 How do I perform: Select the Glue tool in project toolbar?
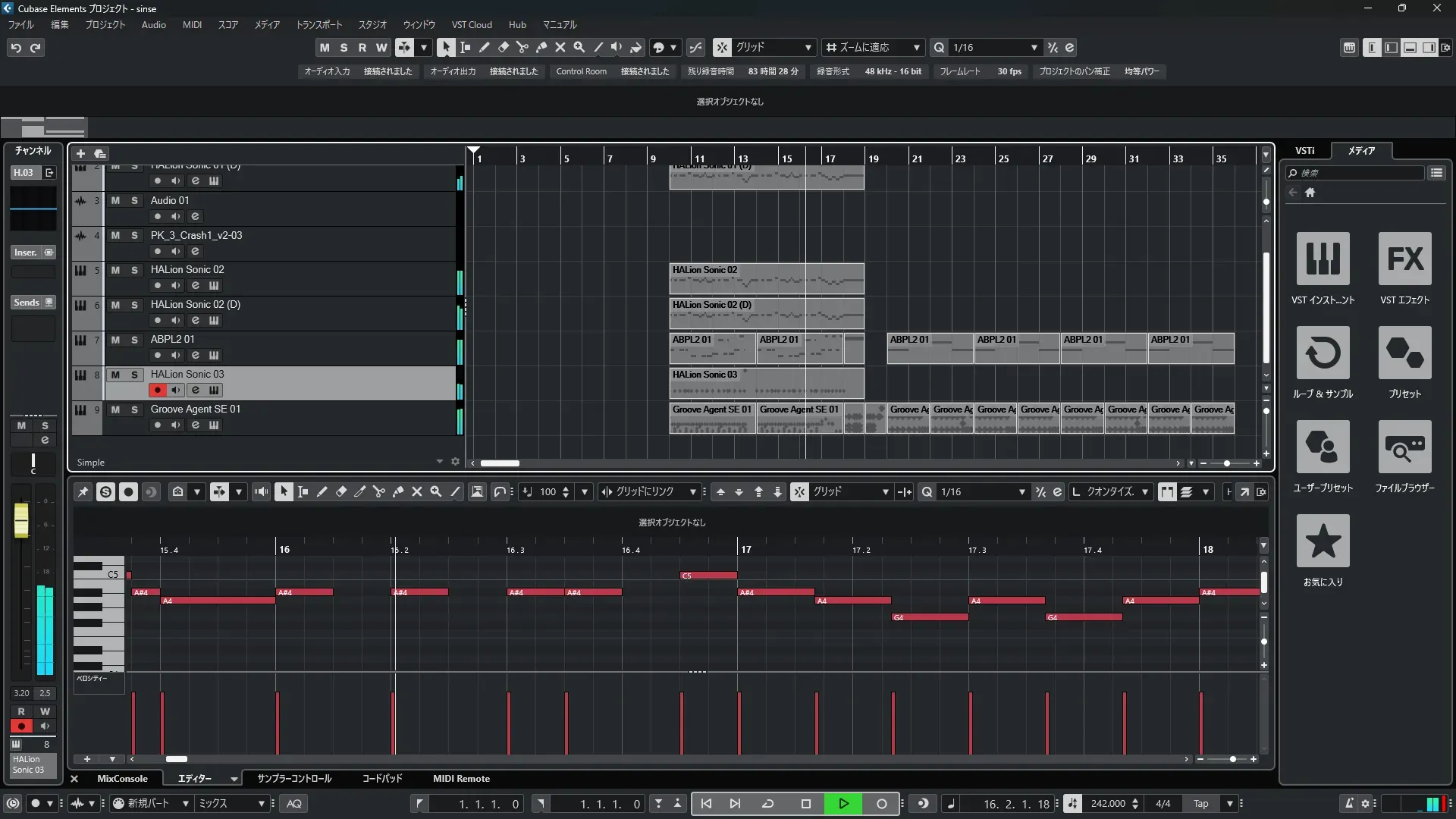click(x=541, y=47)
